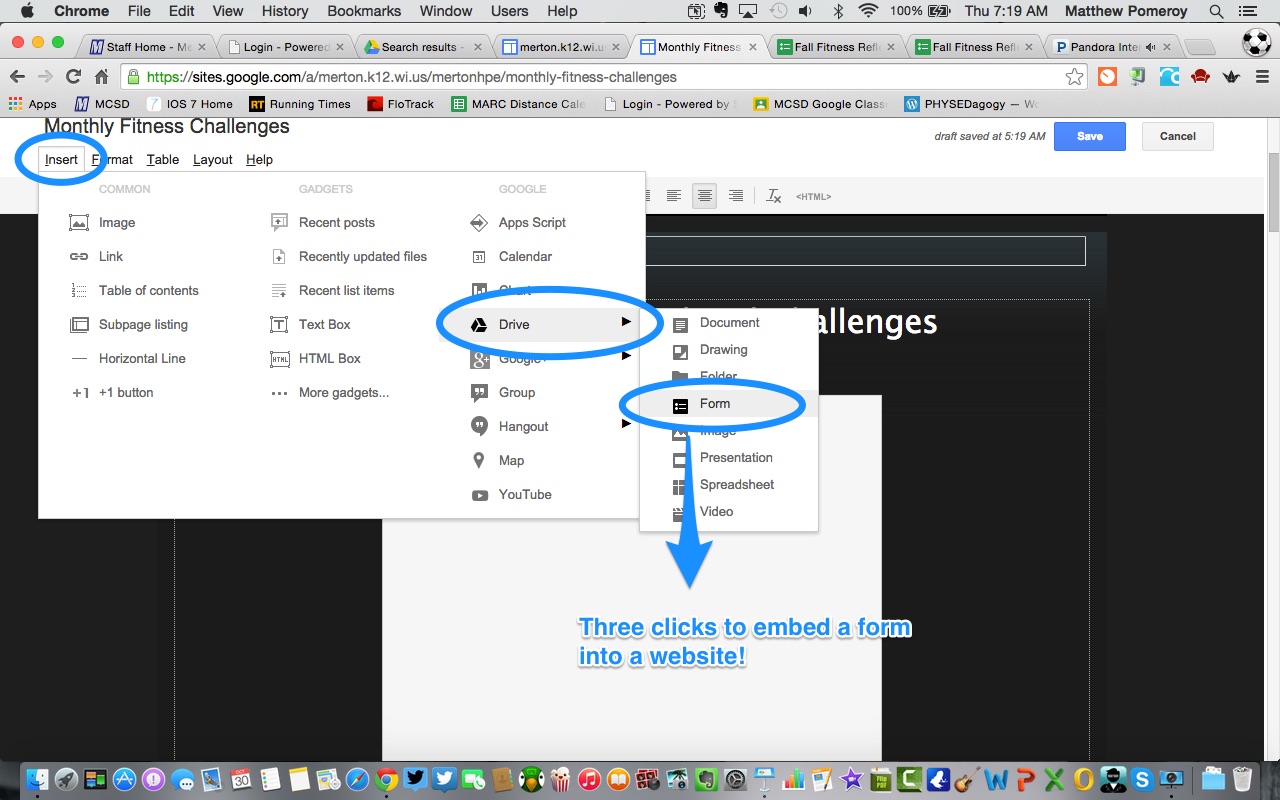Open Spotlight search from the menu bar
This screenshot has width=1280, height=800.
(1214, 11)
